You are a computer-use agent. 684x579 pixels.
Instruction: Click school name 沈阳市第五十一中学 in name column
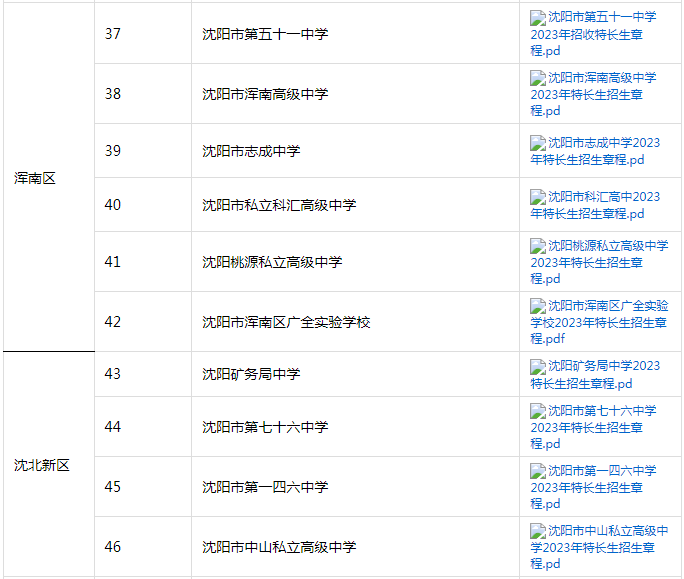(265, 34)
